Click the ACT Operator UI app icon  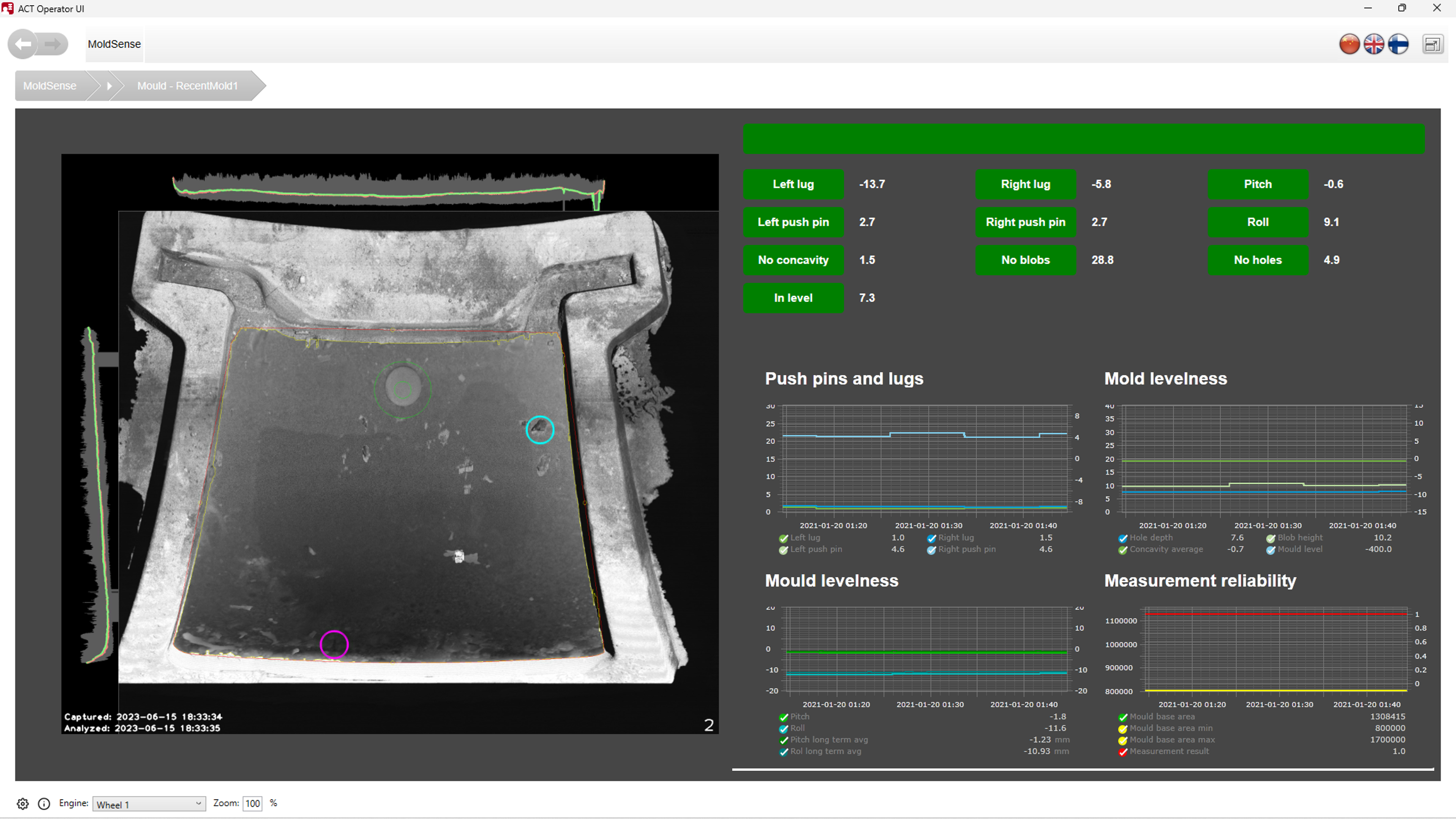[x=8, y=9]
